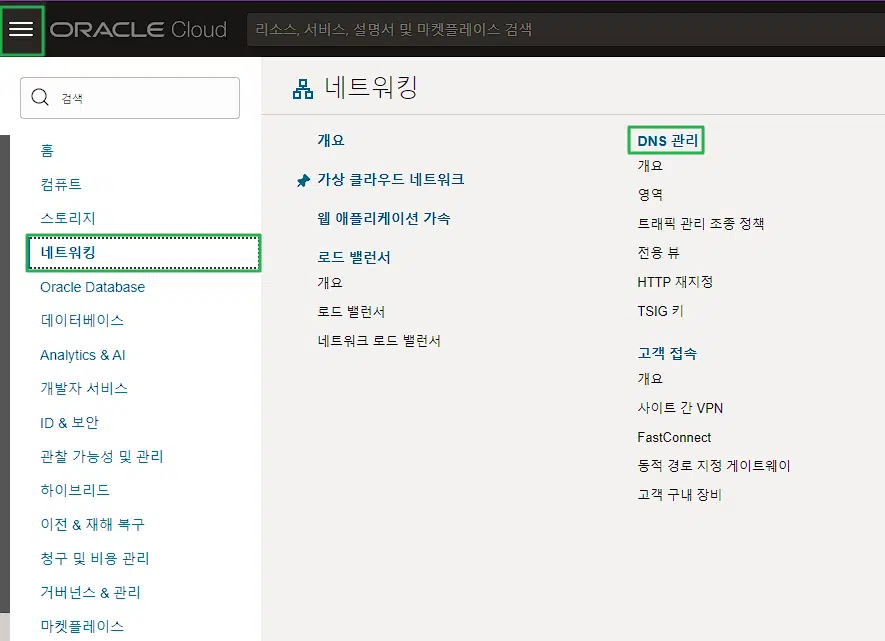Select 데이터베이스 in the sidebar
This screenshot has width=885, height=641.
coord(82,320)
